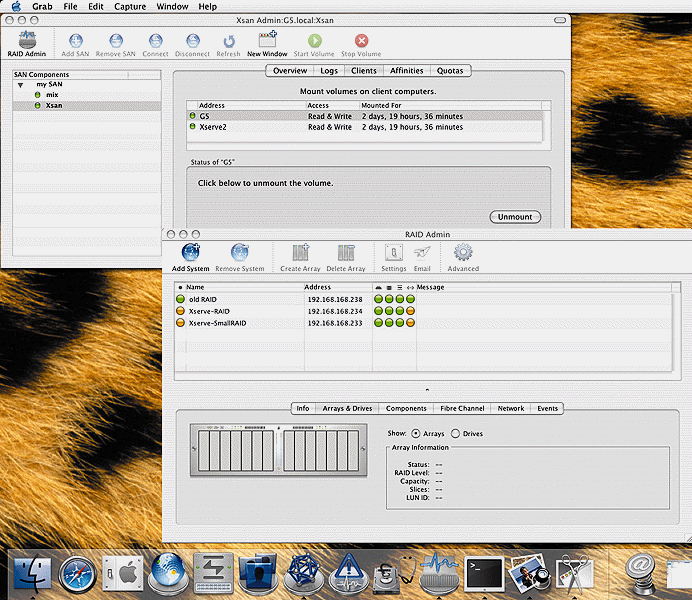Image resolution: width=692 pixels, height=600 pixels.
Task: Open the Grab application menu
Action: 42,6
